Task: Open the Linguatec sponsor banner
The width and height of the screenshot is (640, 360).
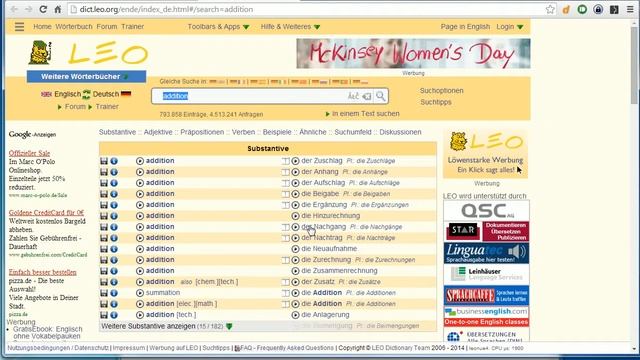Action: click(486, 253)
